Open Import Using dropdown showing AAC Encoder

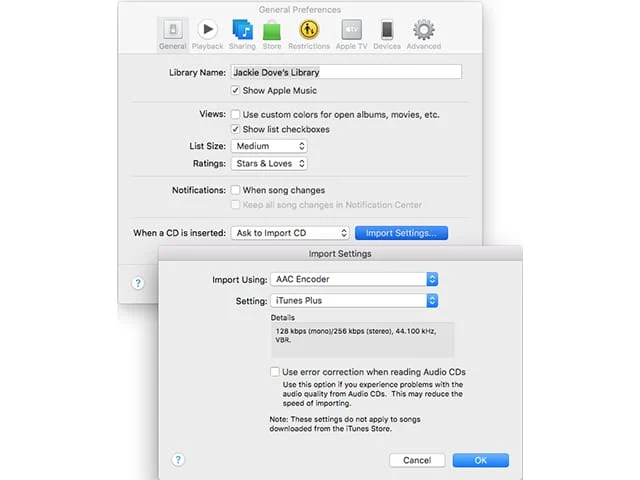tap(354, 279)
